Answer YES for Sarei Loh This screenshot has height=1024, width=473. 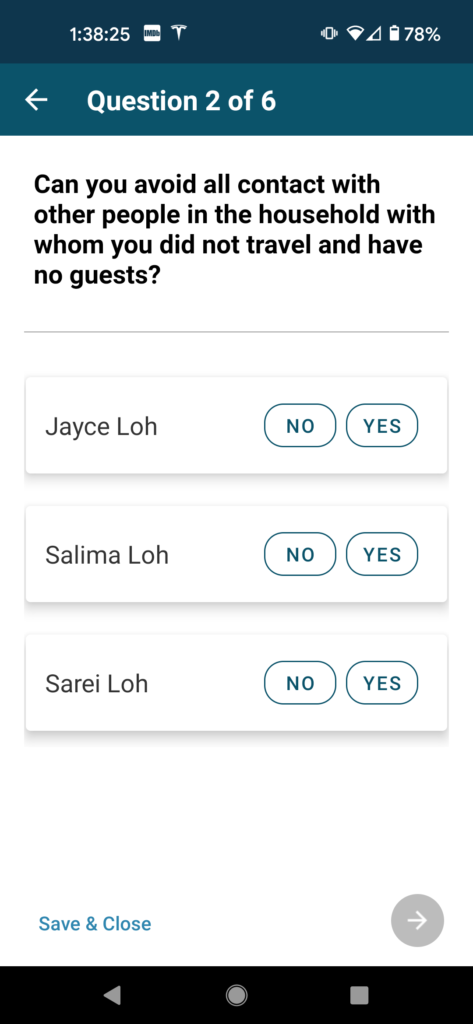382,683
